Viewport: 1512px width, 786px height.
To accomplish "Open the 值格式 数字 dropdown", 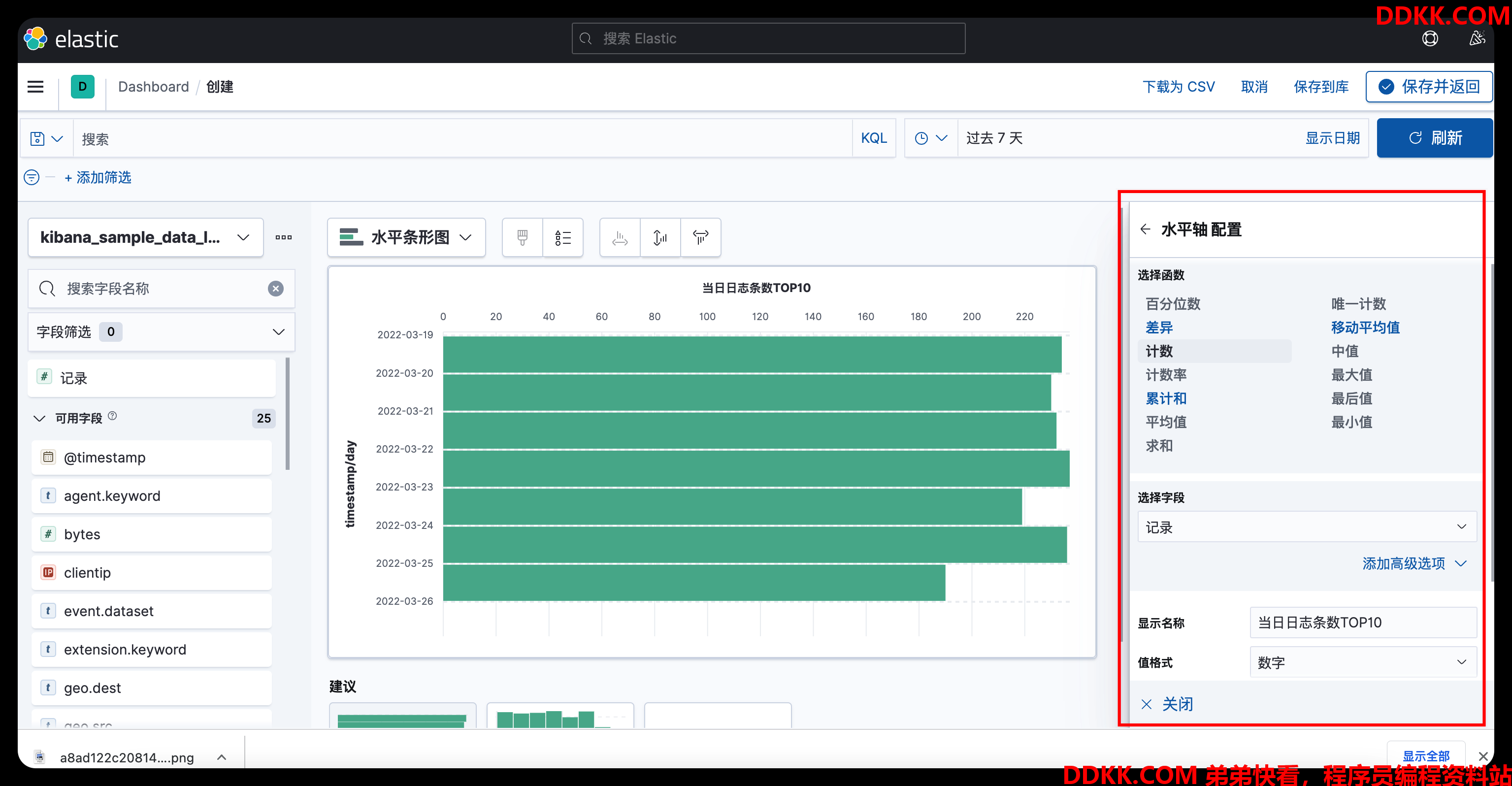I will [1363, 662].
